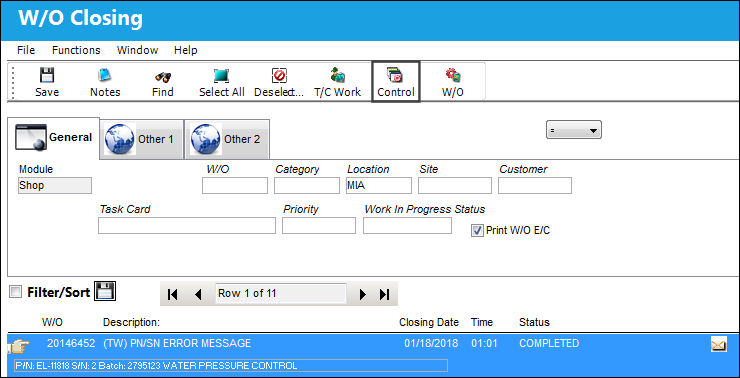740x378 pixels.
Task: Click the Row 1 of 11 box
Action: (x=281, y=293)
